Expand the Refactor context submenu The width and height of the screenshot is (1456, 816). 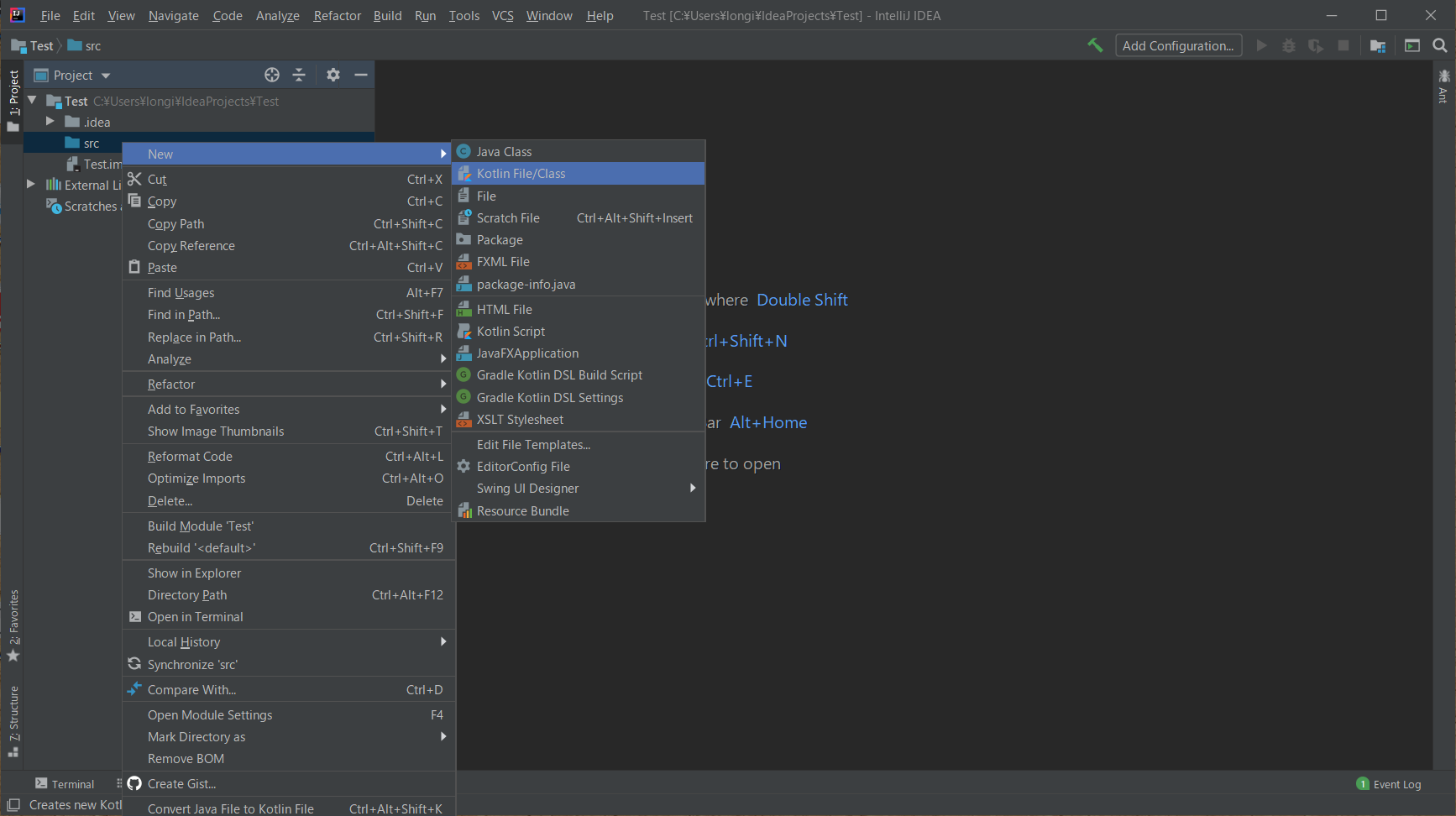[289, 384]
